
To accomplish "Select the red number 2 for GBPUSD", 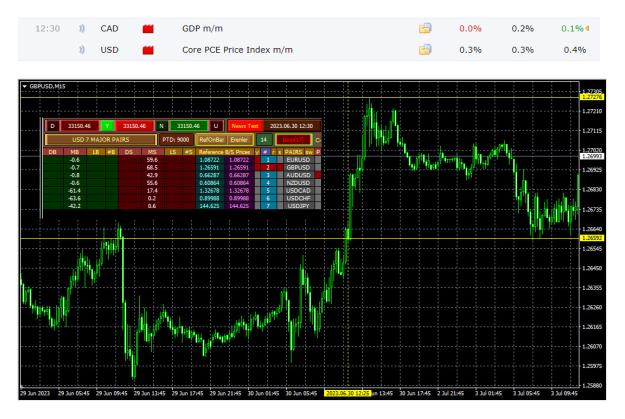I will coord(268,167).
